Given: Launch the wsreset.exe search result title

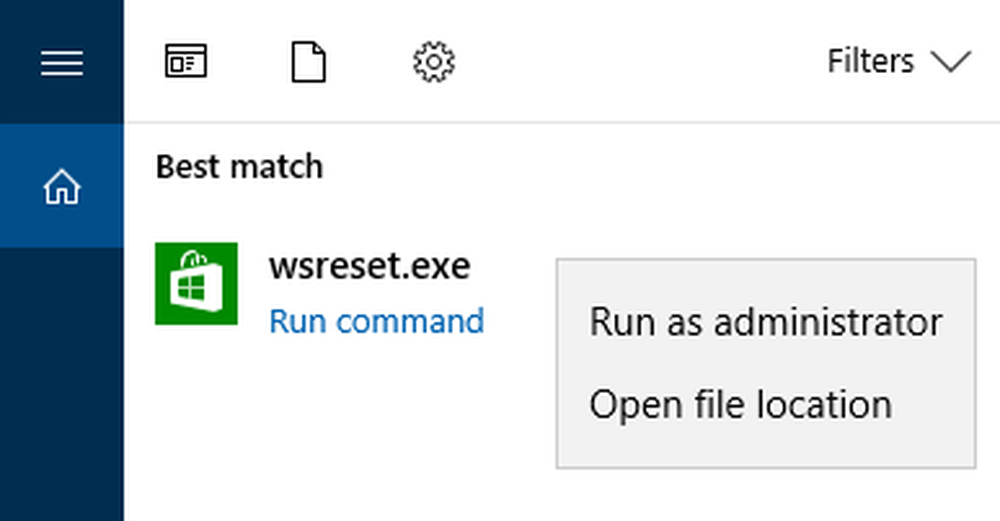Looking at the screenshot, I should click(x=369, y=266).
